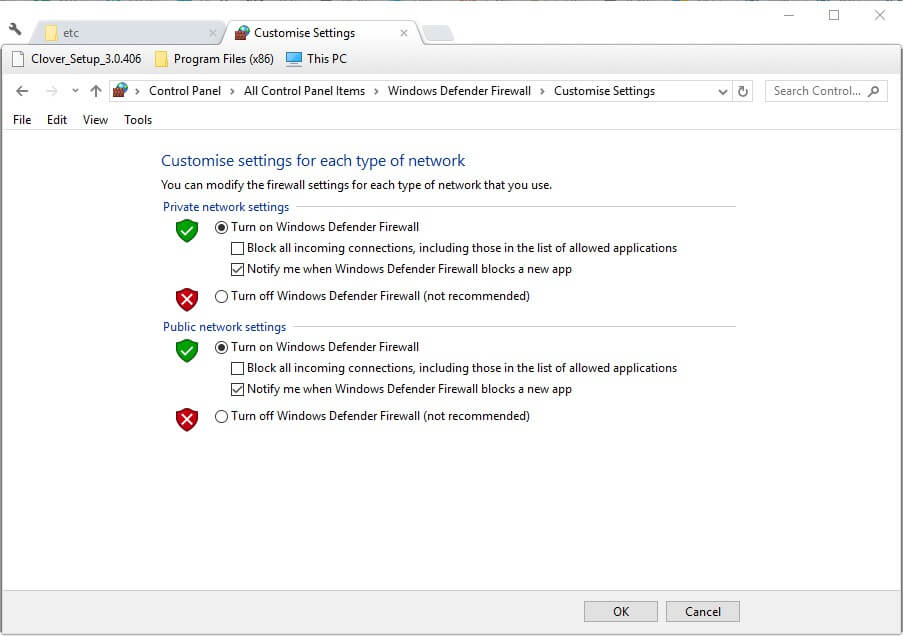
Task: Click the Customise Settings breadcrumb
Action: click(604, 91)
